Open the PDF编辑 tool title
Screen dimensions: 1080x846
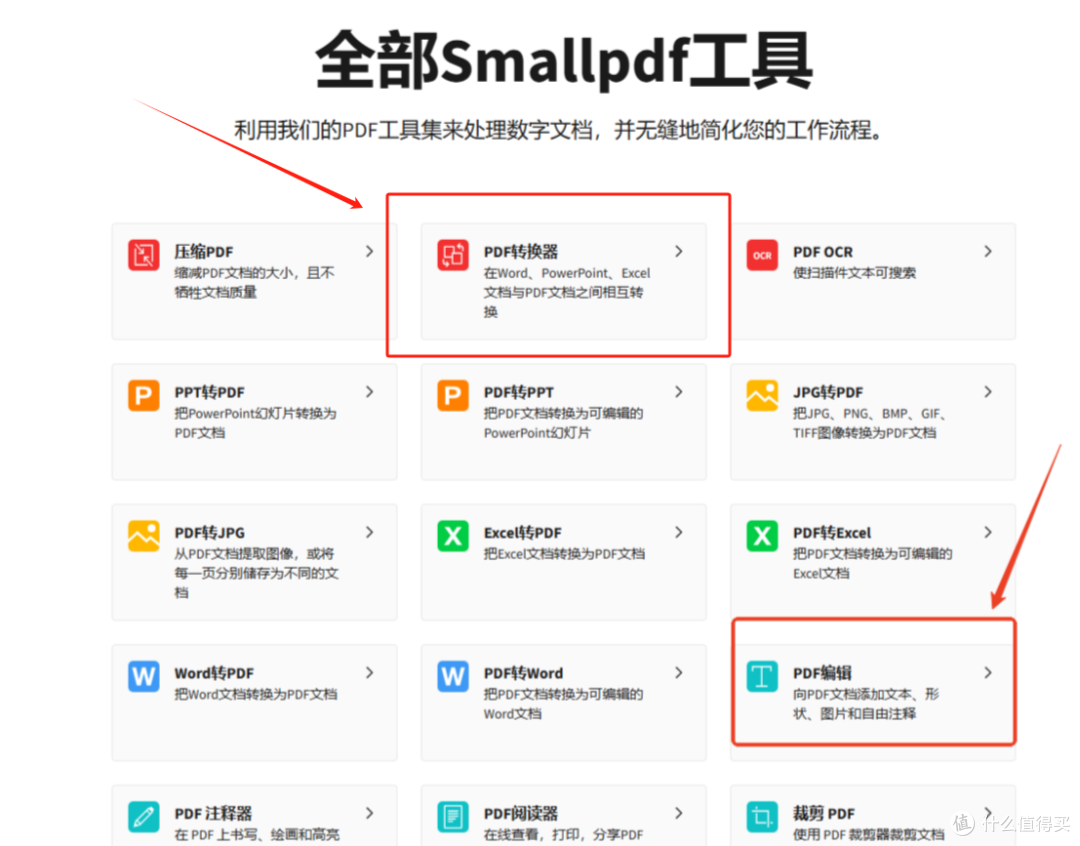click(x=822, y=674)
